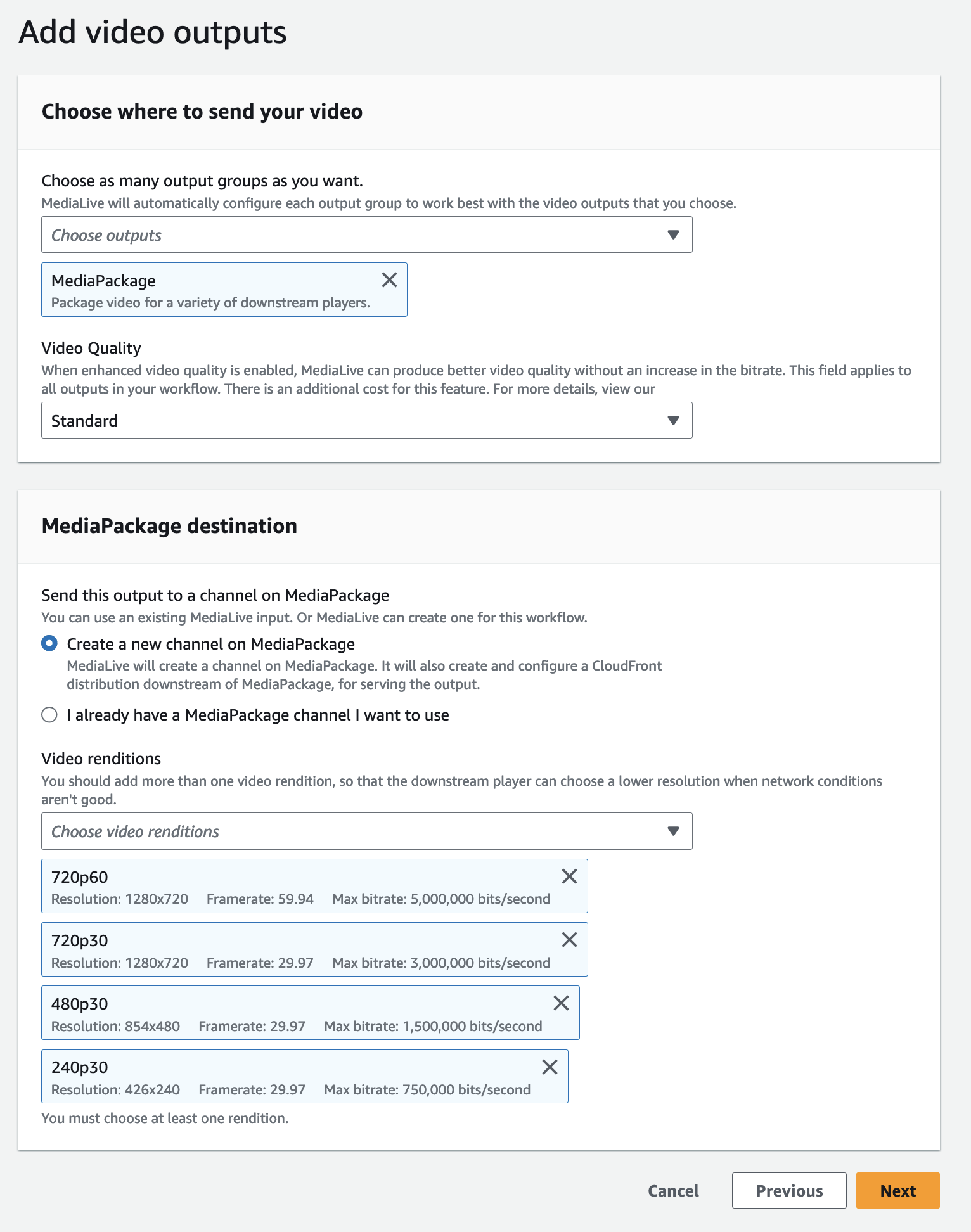
Task: Delete the 480p30 rendition chip
Action: (561, 1003)
